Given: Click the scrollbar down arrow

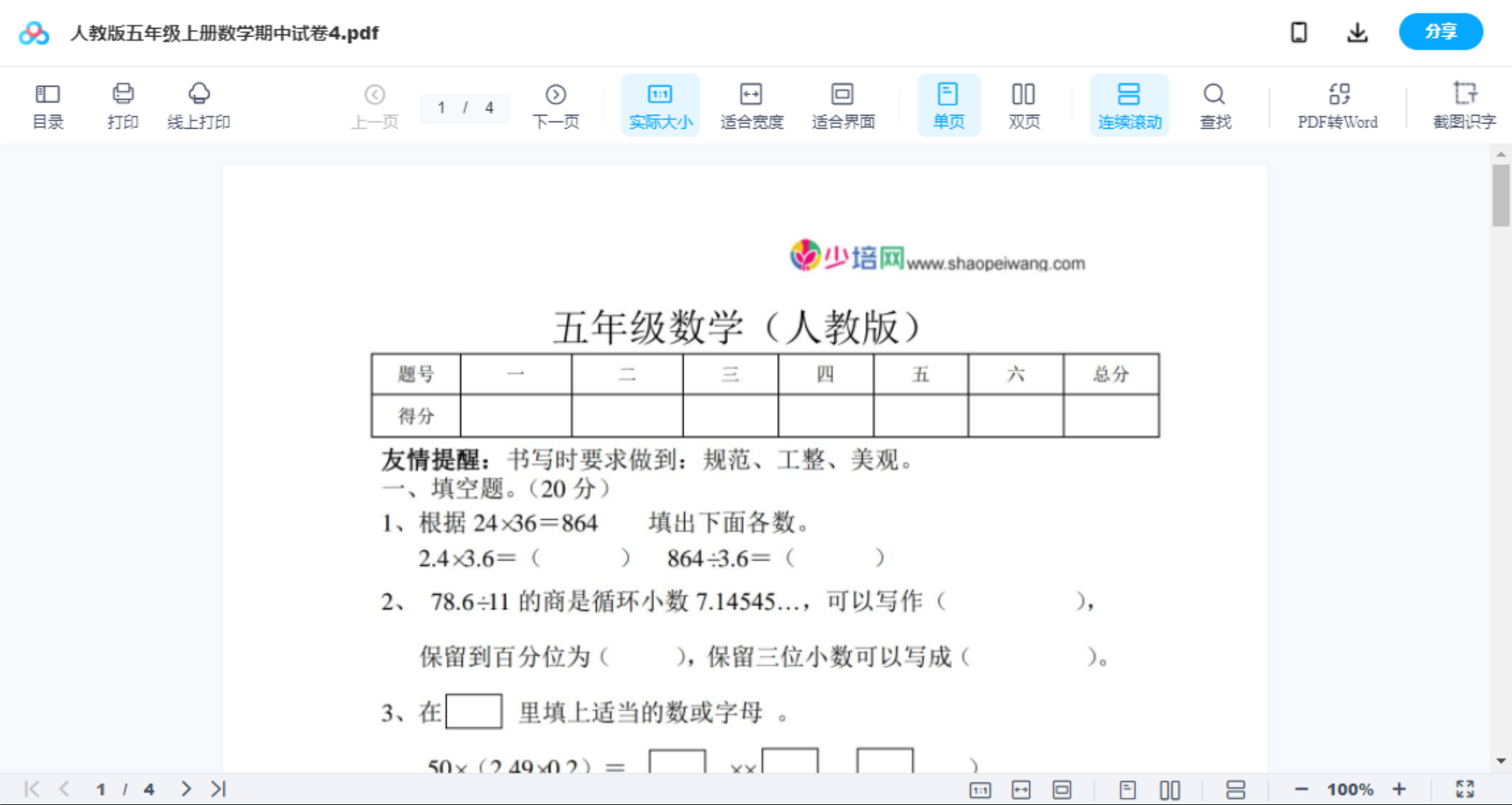Looking at the screenshot, I should click(1501, 761).
